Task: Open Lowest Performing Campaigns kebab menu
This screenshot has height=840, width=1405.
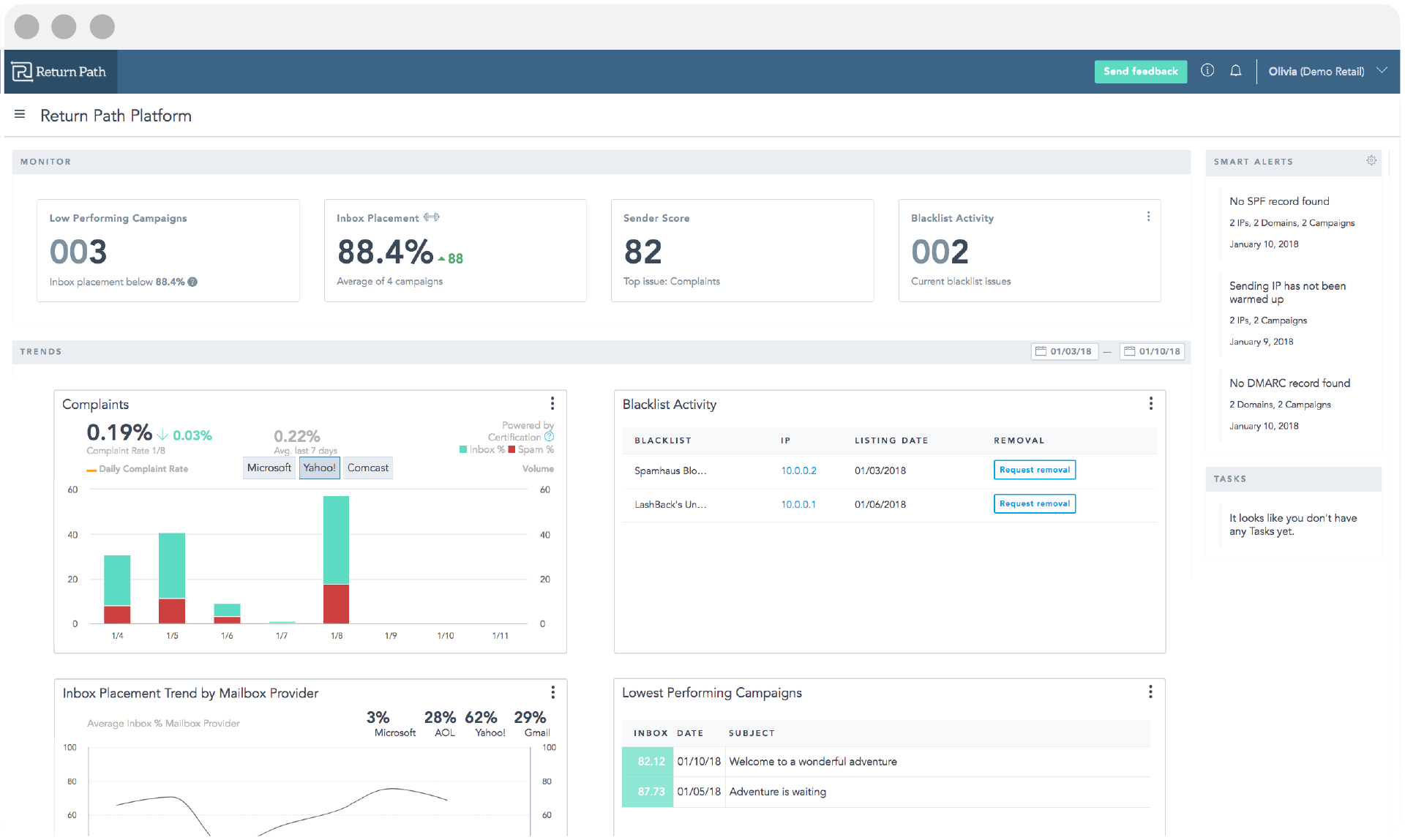Action: tap(1151, 691)
